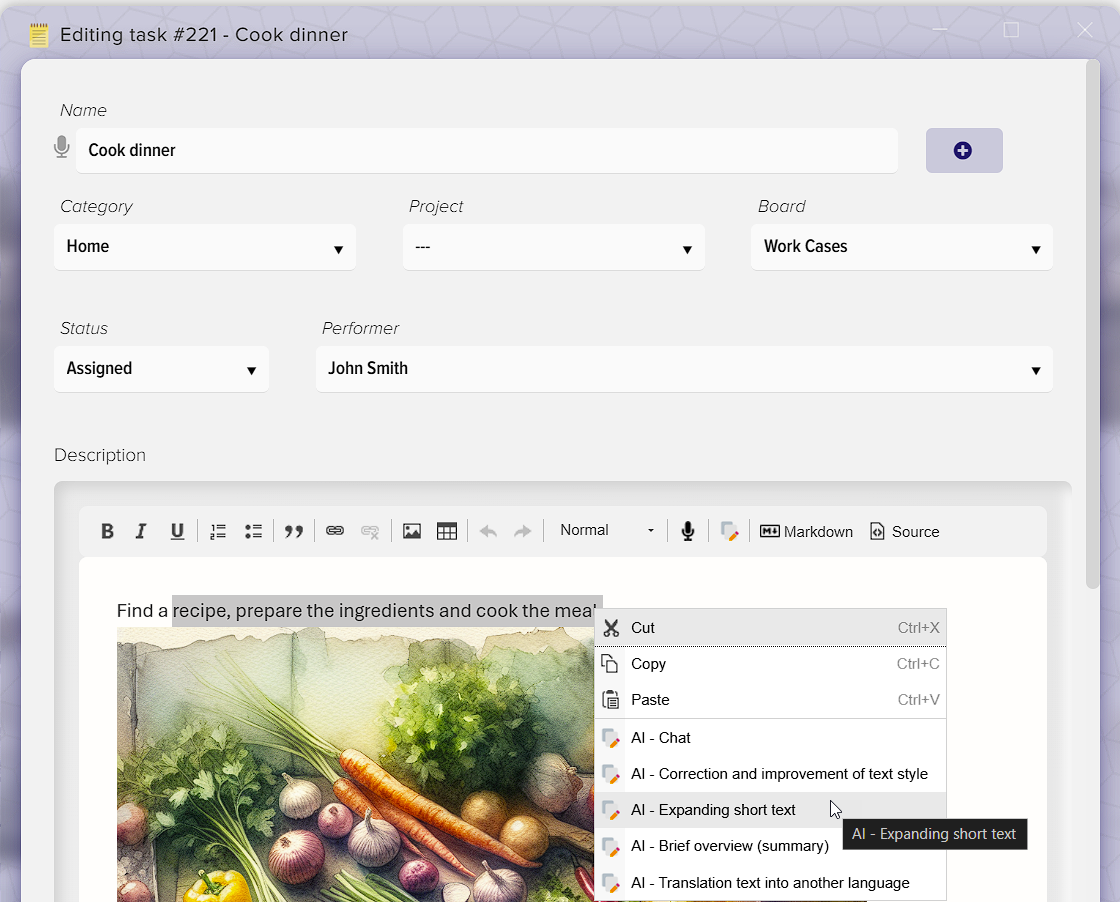Choose Paste from the context menu
Screen dimensions: 1120x902
tap(771, 700)
